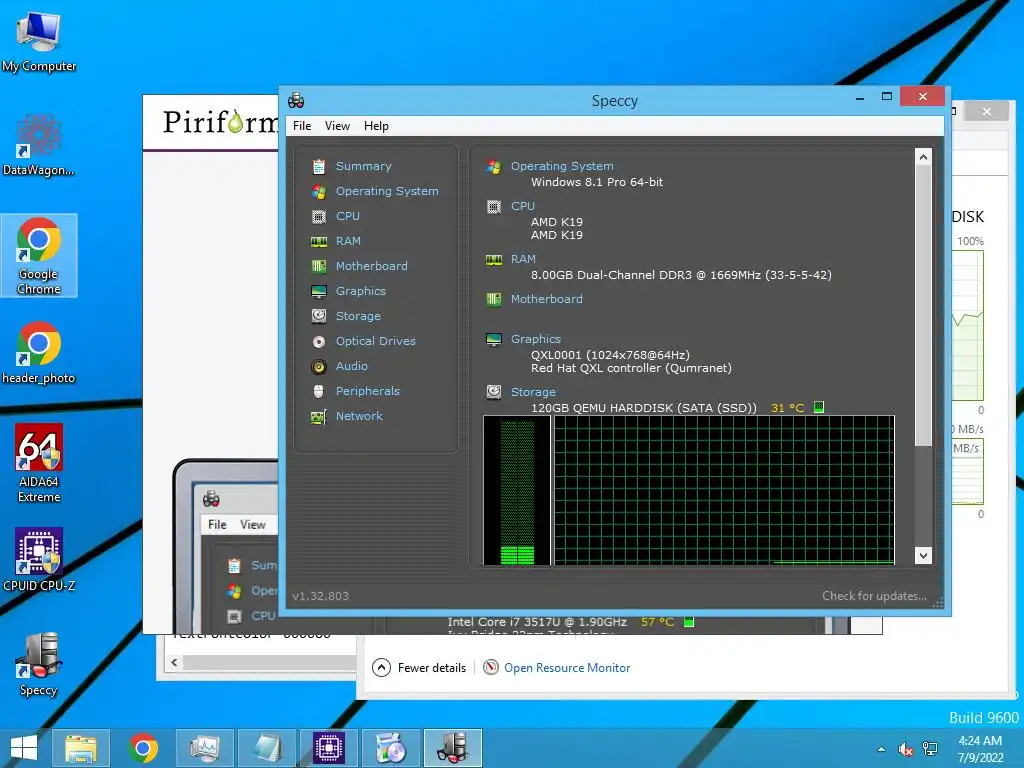The image size is (1024, 768).
Task: Click the muted volume tray icon
Action: pos(905,749)
